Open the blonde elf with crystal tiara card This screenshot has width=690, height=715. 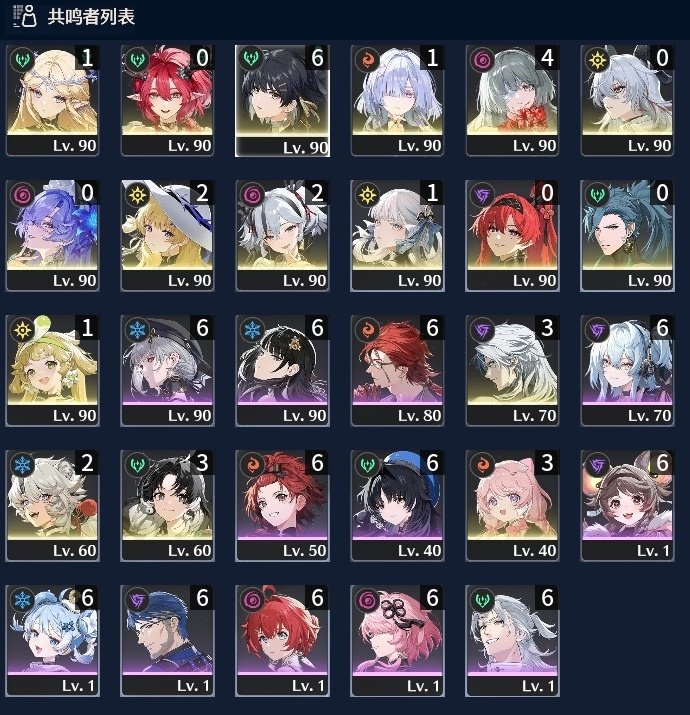tap(52, 100)
